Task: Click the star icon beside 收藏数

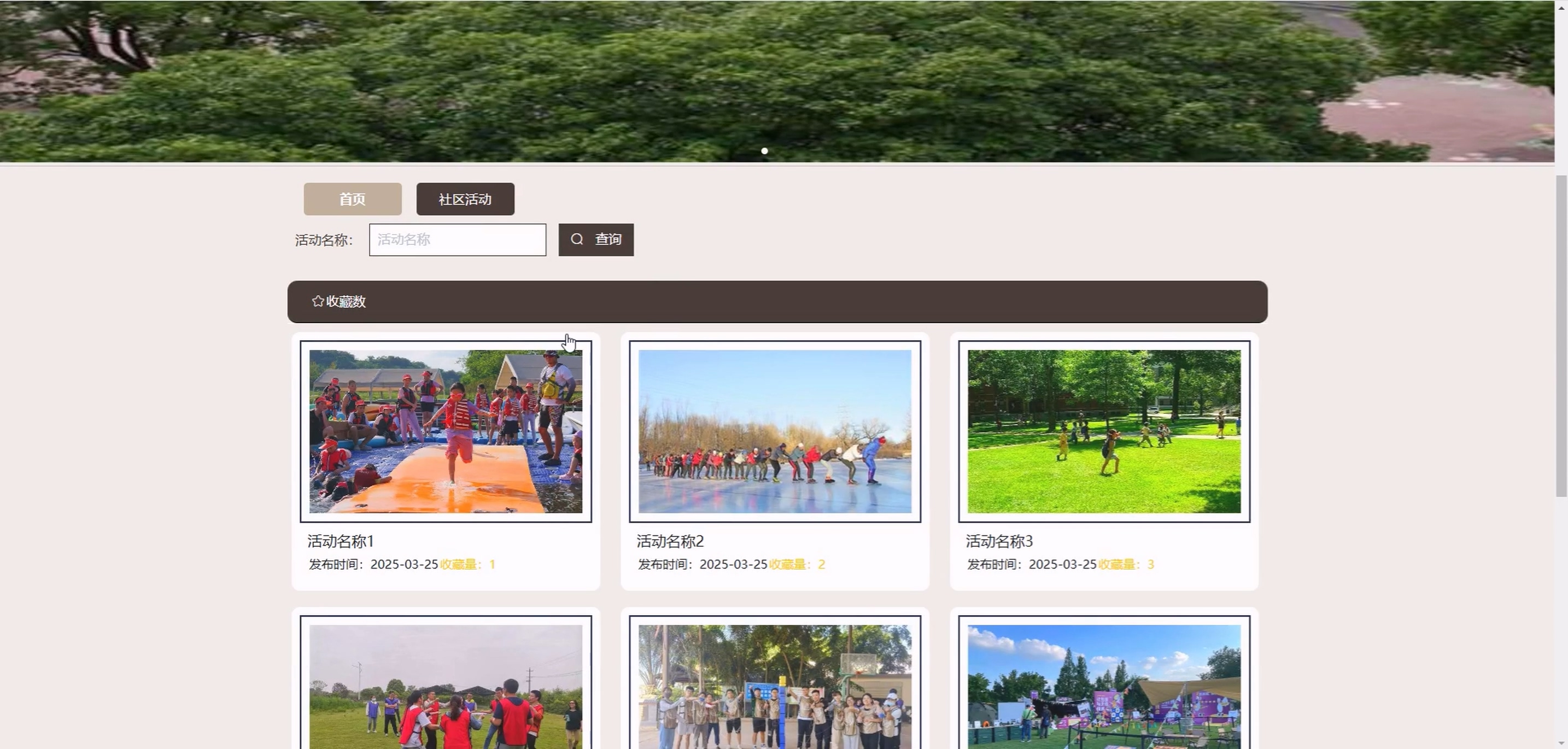Action: 317,301
